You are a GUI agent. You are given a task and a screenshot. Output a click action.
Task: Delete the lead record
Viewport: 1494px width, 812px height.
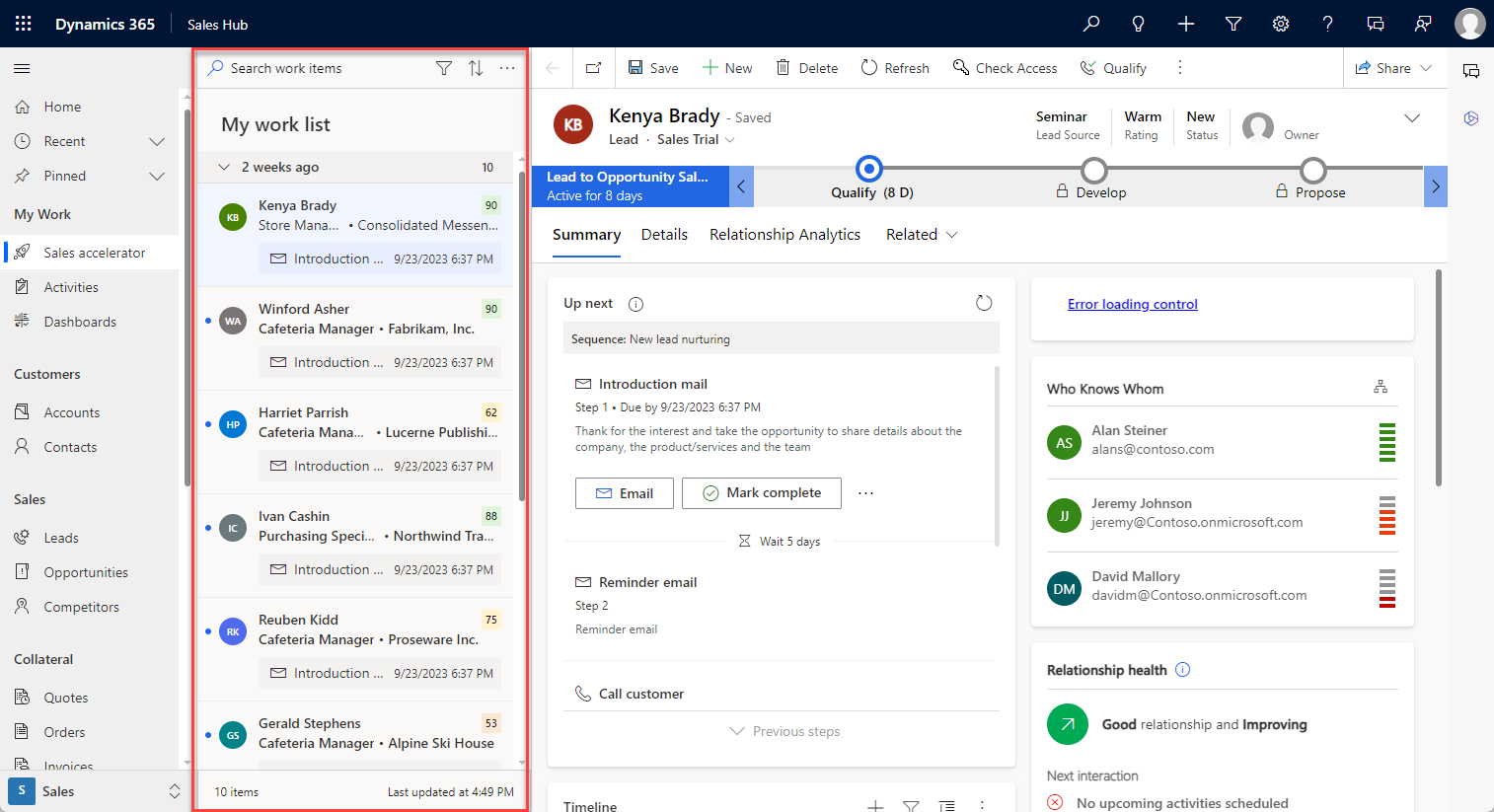pos(807,68)
